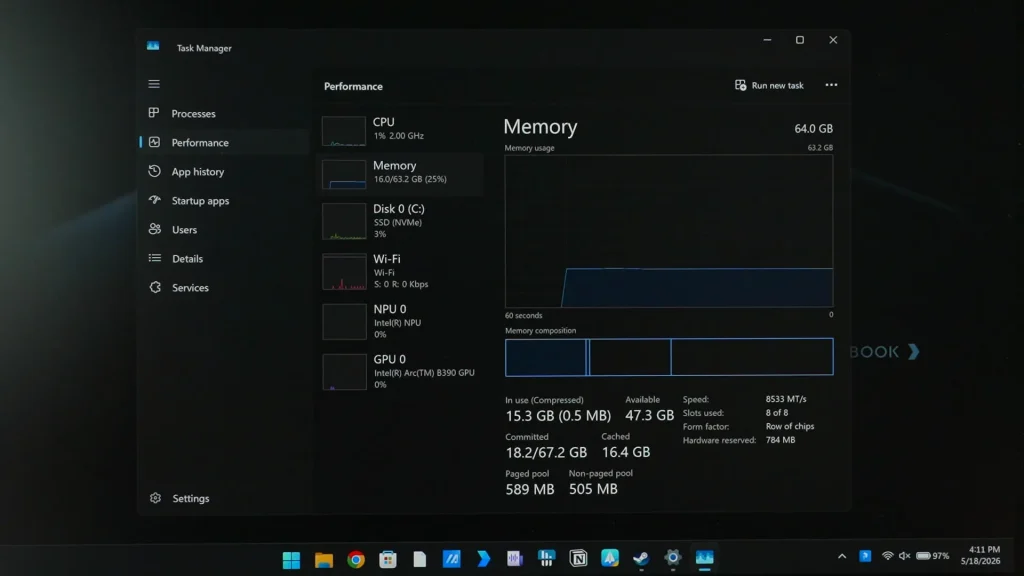
Task: View GPU 0 Intel Arc performance
Action: point(400,372)
